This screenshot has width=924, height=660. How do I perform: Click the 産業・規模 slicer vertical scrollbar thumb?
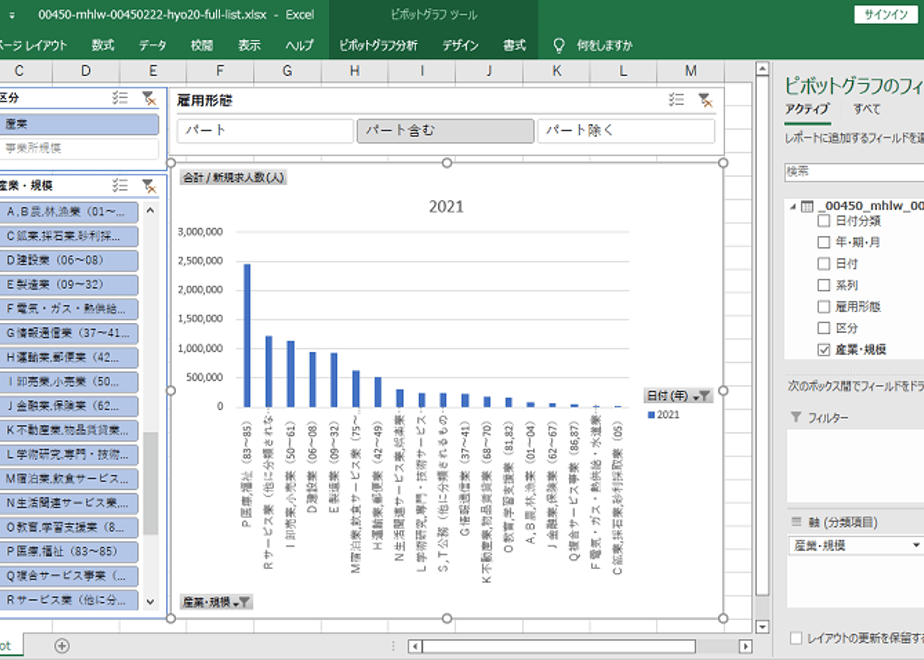tap(150, 483)
